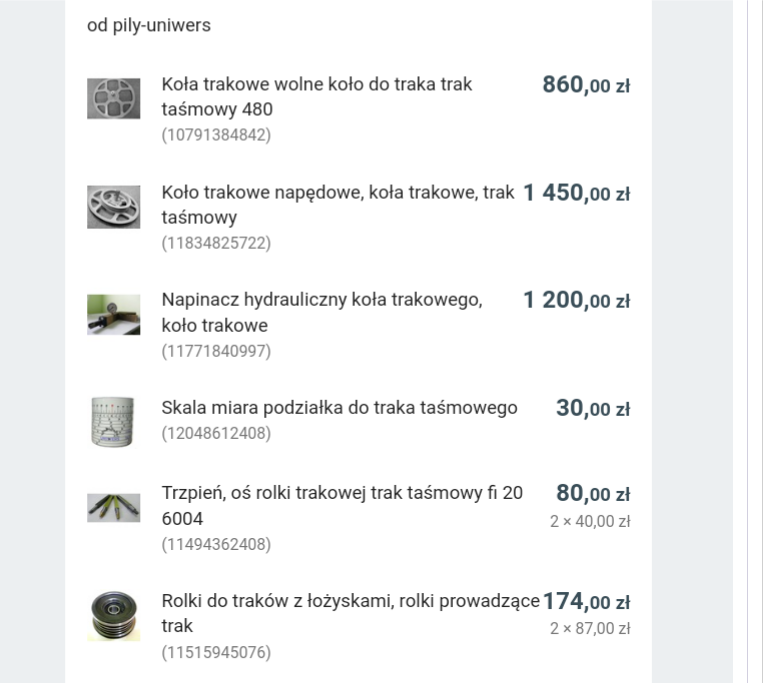Click the hydraulic tensioner product thumbnail
771x683 pixels.
113,314
